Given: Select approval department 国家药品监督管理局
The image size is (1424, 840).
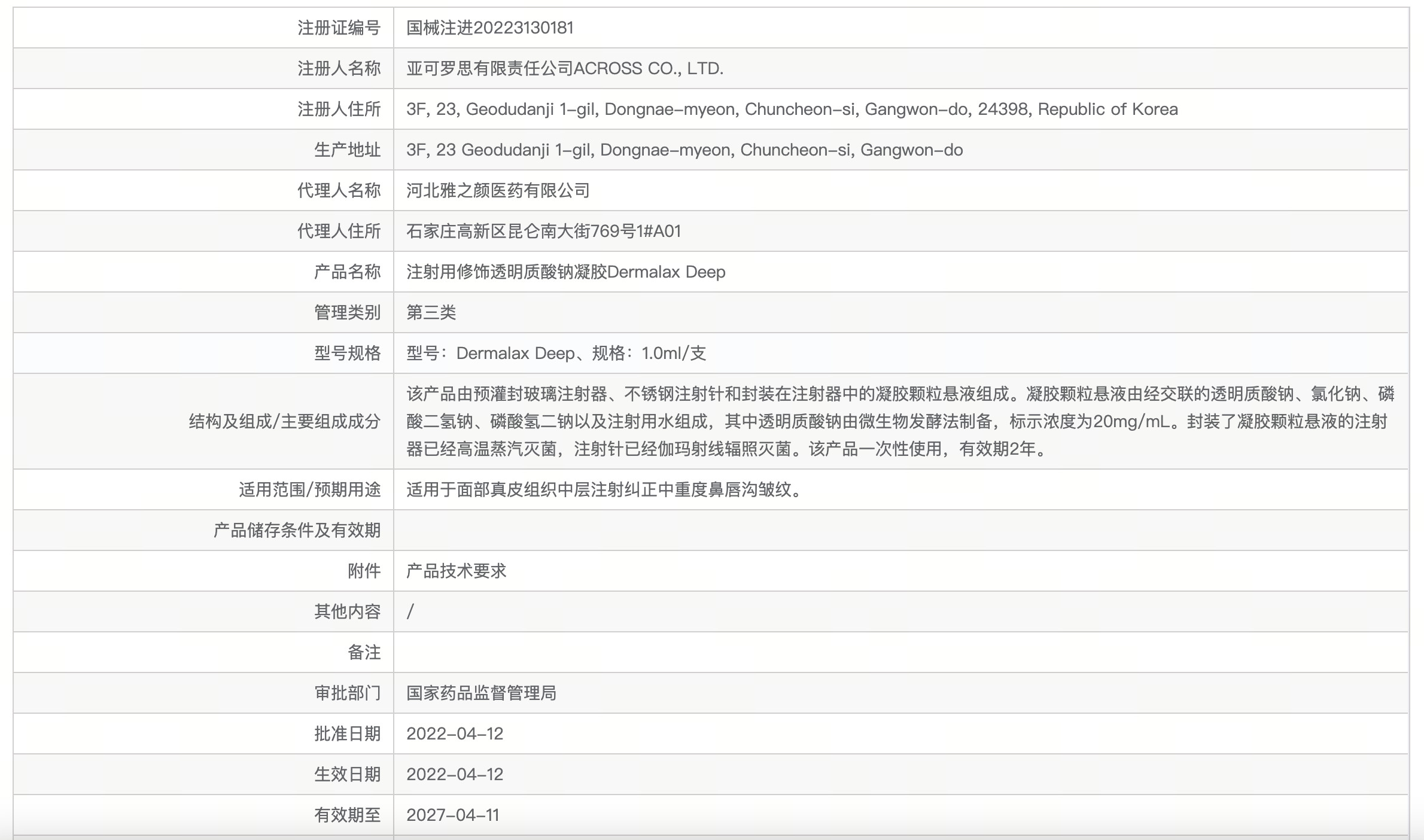Looking at the screenshot, I should [x=481, y=693].
